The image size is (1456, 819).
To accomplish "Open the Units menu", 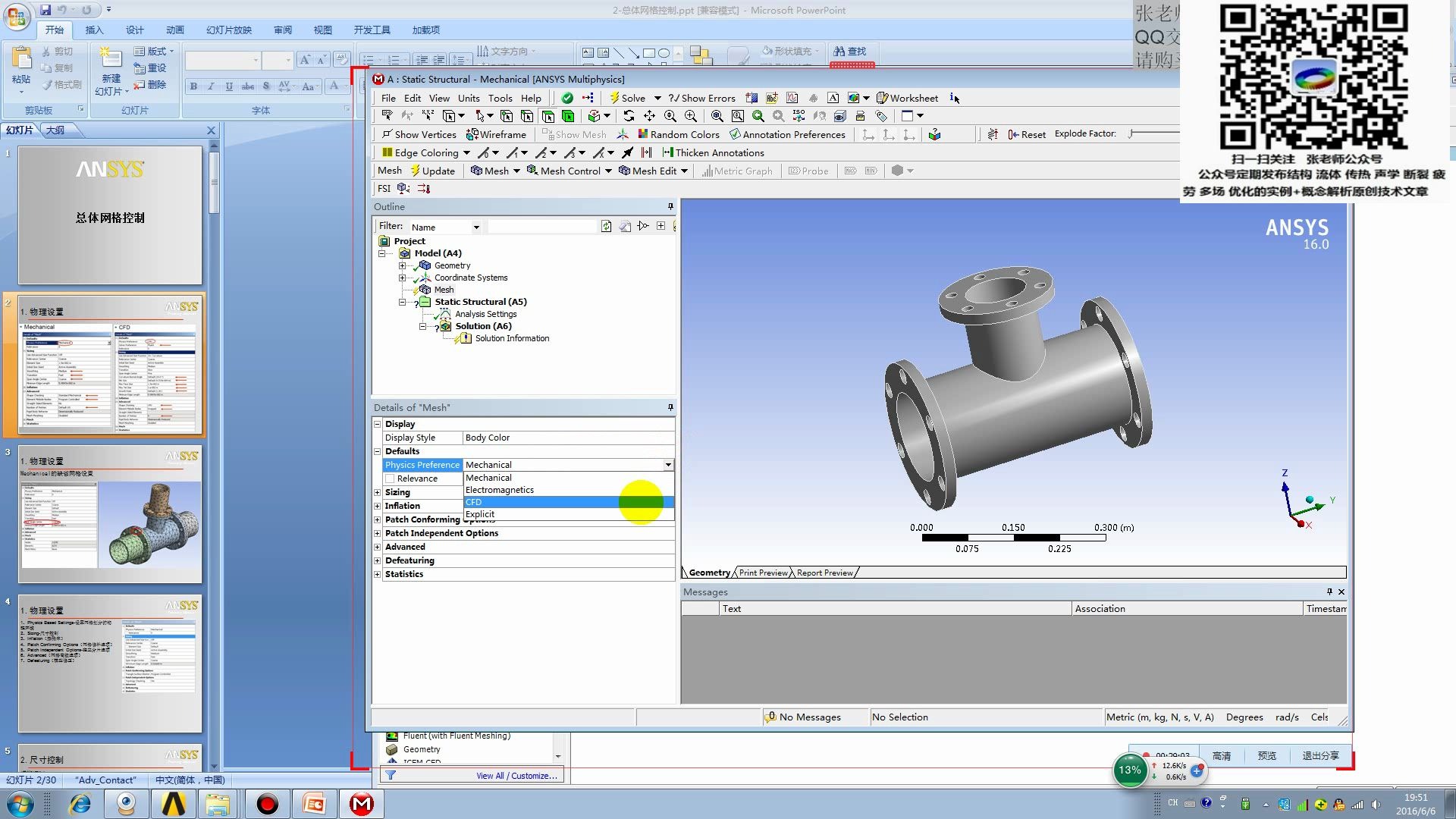I will click(469, 98).
